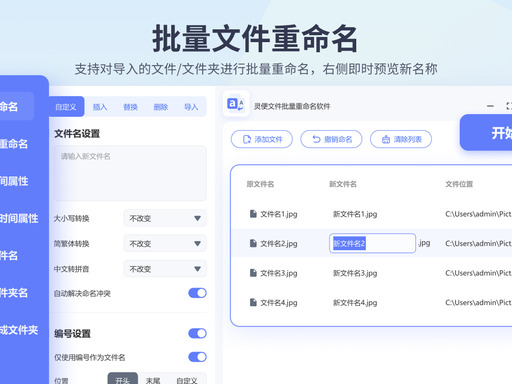Viewport: 512px width, 384px height.
Task: Click 添加文件 to add files
Action: point(262,139)
